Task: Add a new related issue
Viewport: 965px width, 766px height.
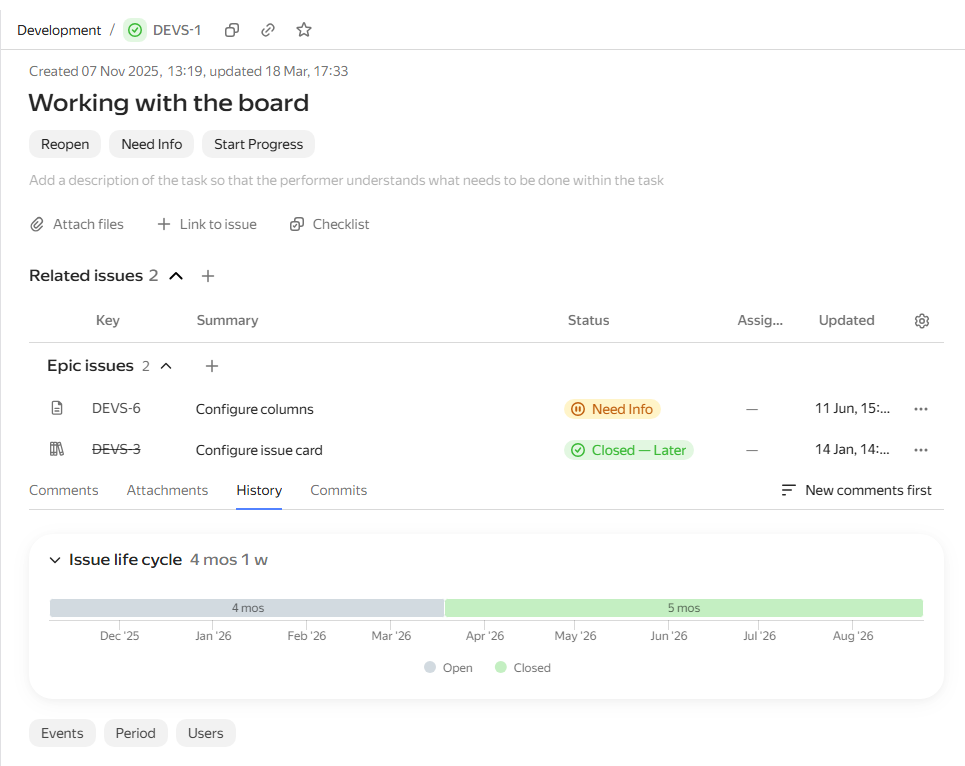Action: pos(208,276)
